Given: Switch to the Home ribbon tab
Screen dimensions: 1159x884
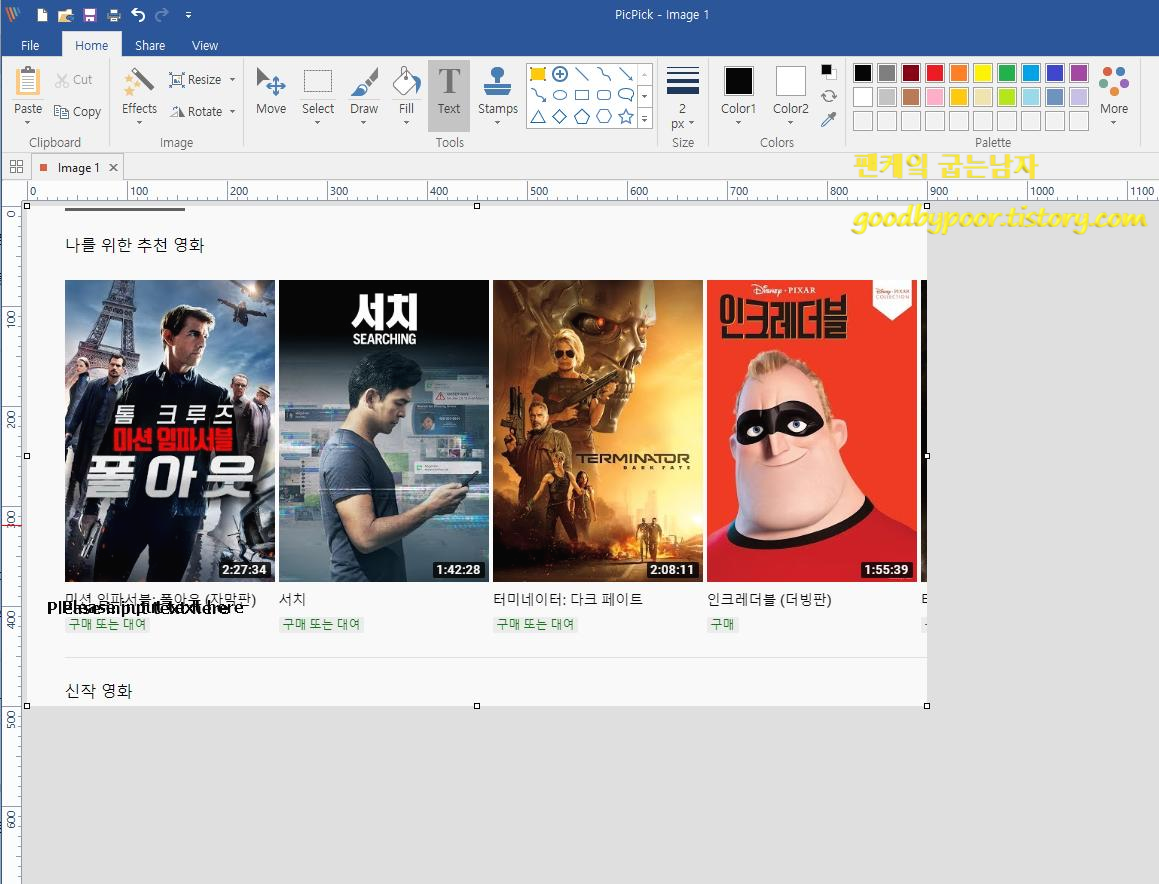Looking at the screenshot, I should [92, 45].
